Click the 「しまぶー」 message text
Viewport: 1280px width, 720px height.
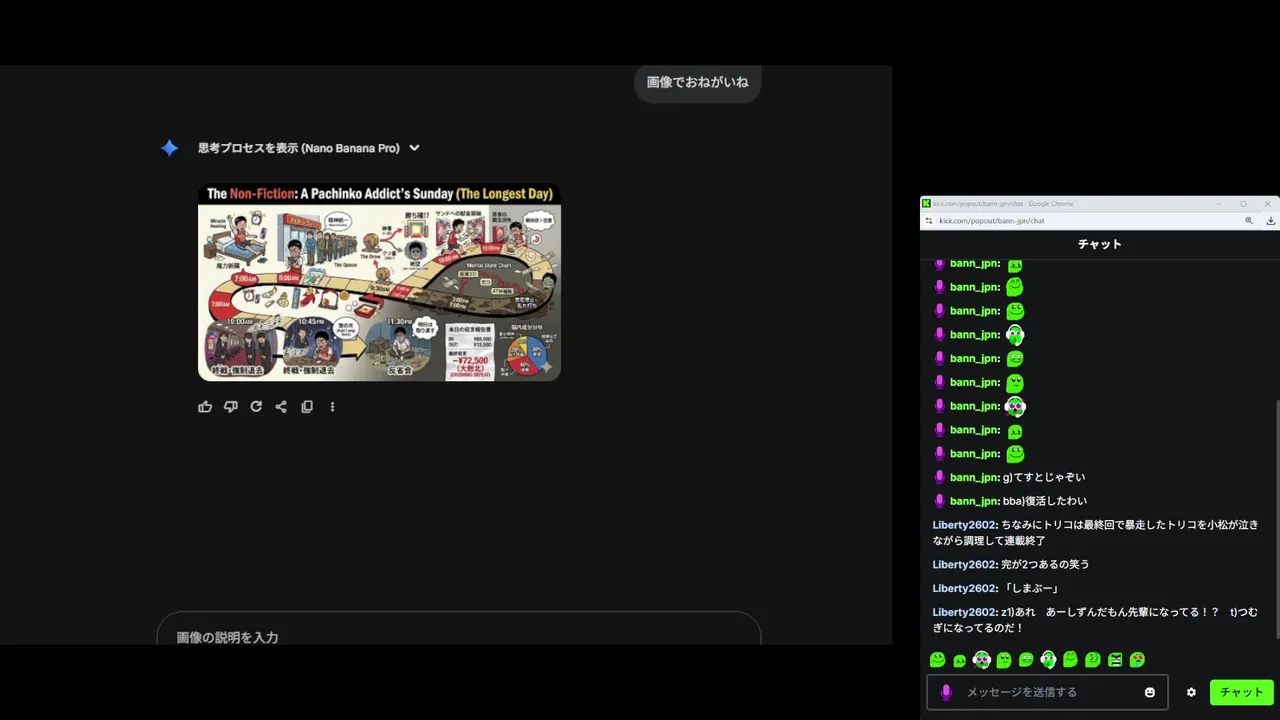pyautogui.click(x=1030, y=589)
